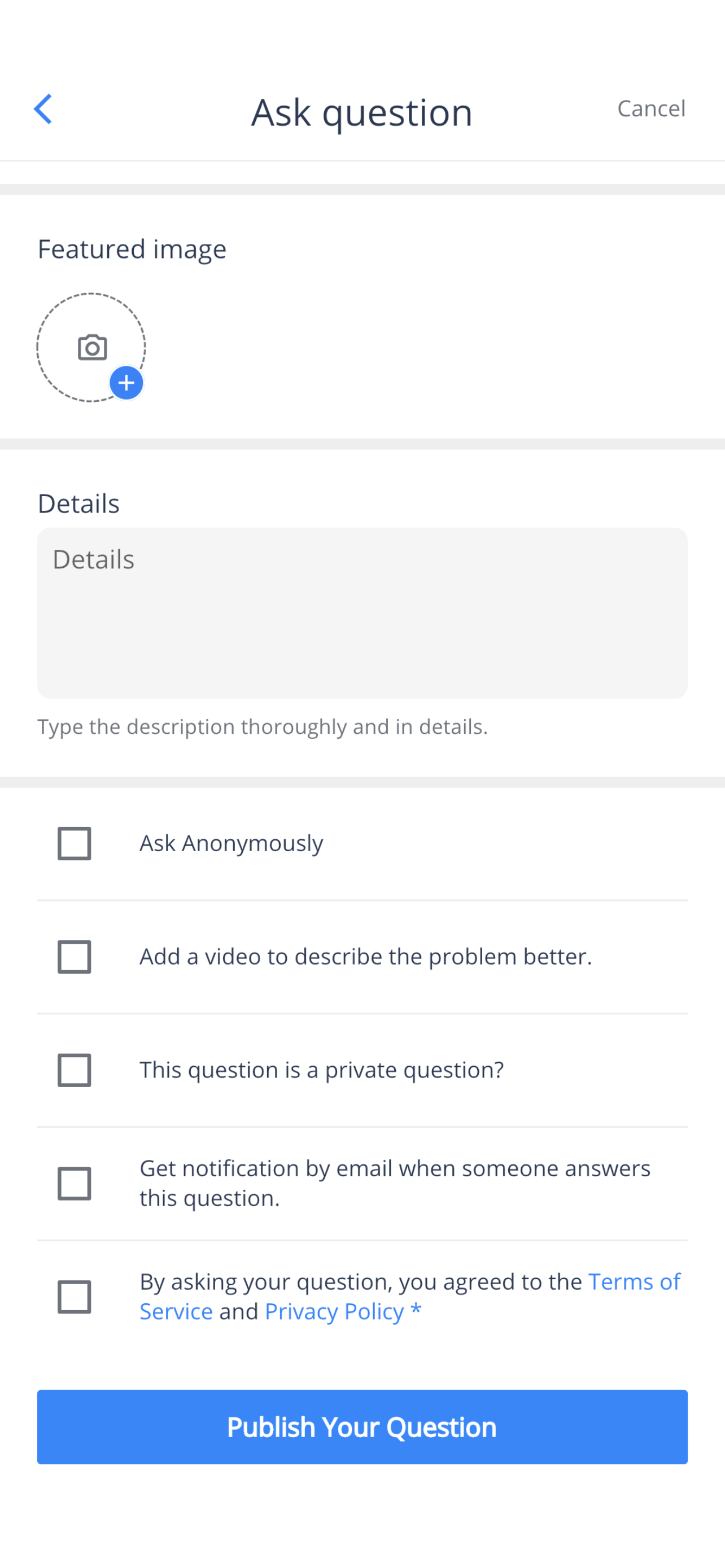Tap the Ask Anonymously label text
The image size is (725, 1568).
232,844
